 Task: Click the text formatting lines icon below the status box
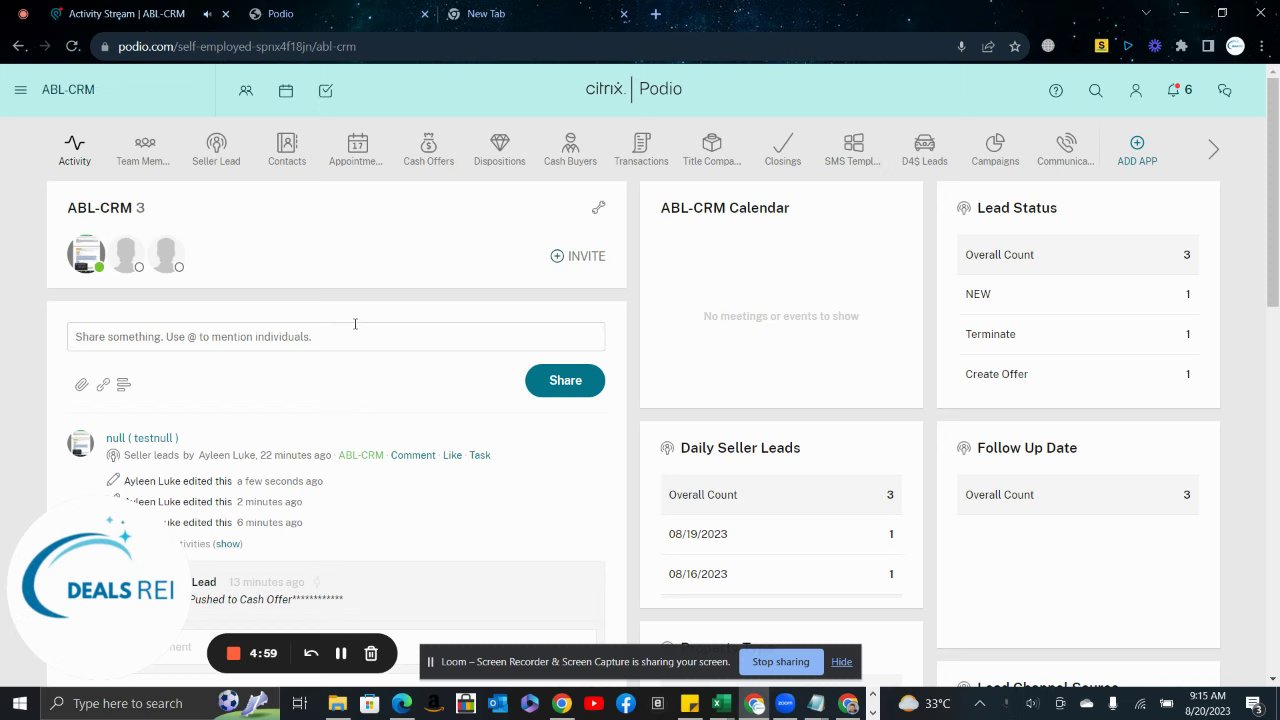point(124,384)
